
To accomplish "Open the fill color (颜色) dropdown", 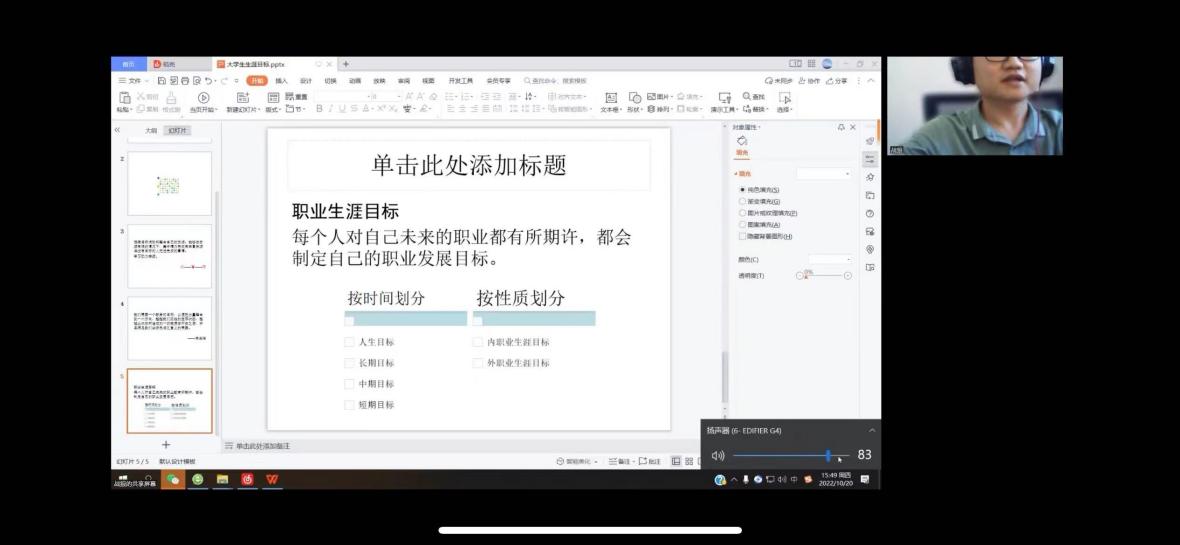I will point(830,259).
